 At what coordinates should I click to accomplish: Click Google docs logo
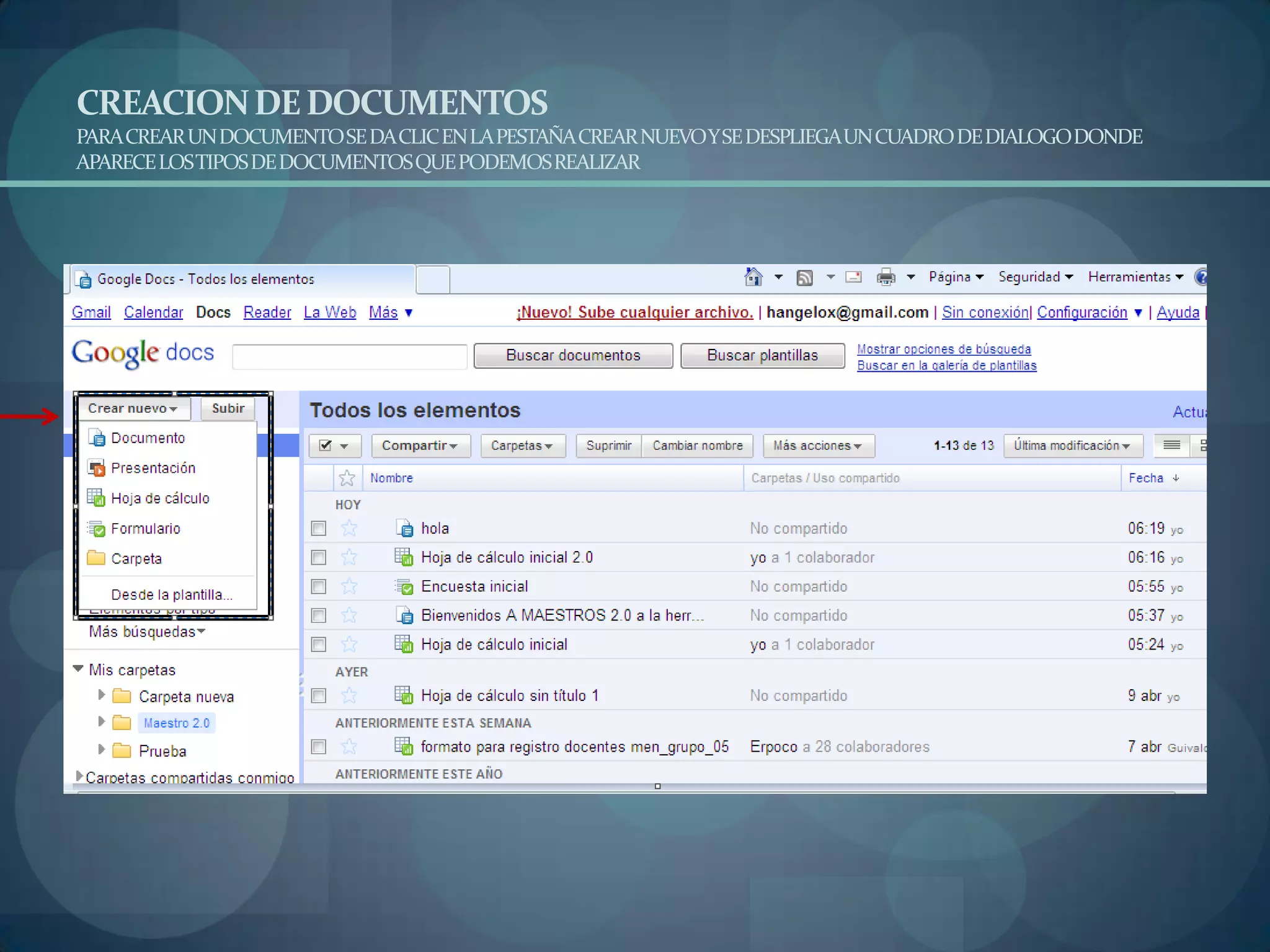(143, 354)
